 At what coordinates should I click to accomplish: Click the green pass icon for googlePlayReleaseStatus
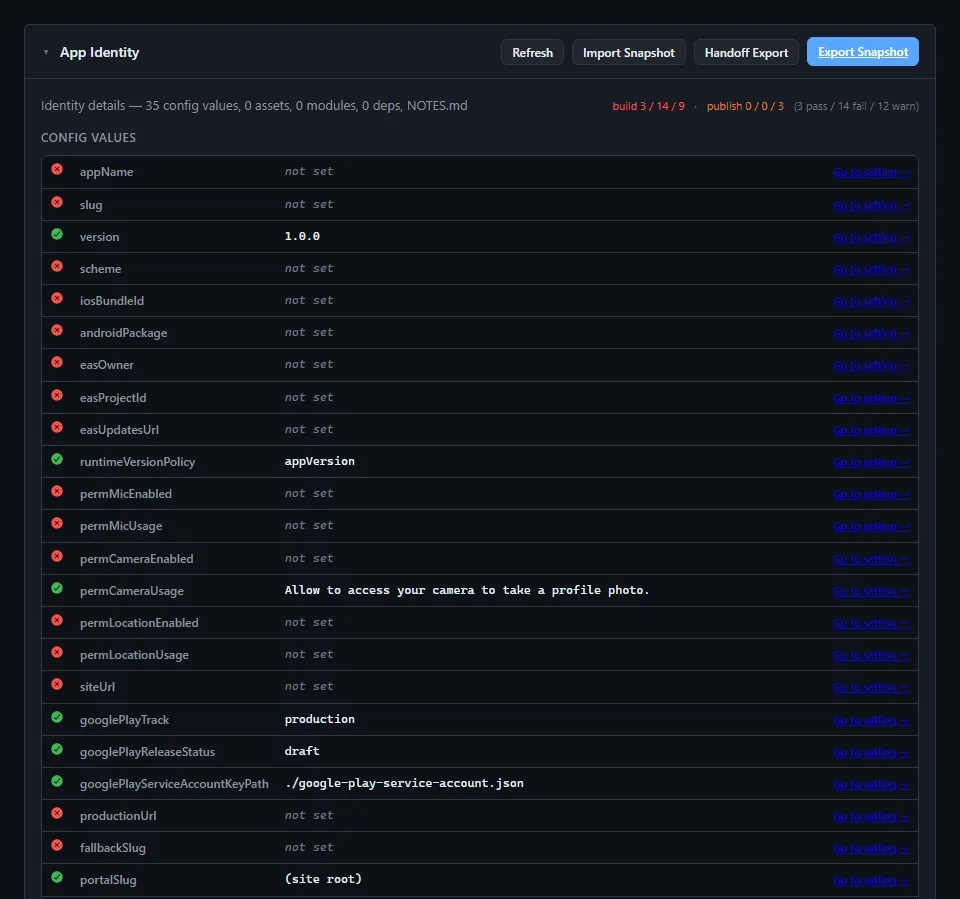57,749
